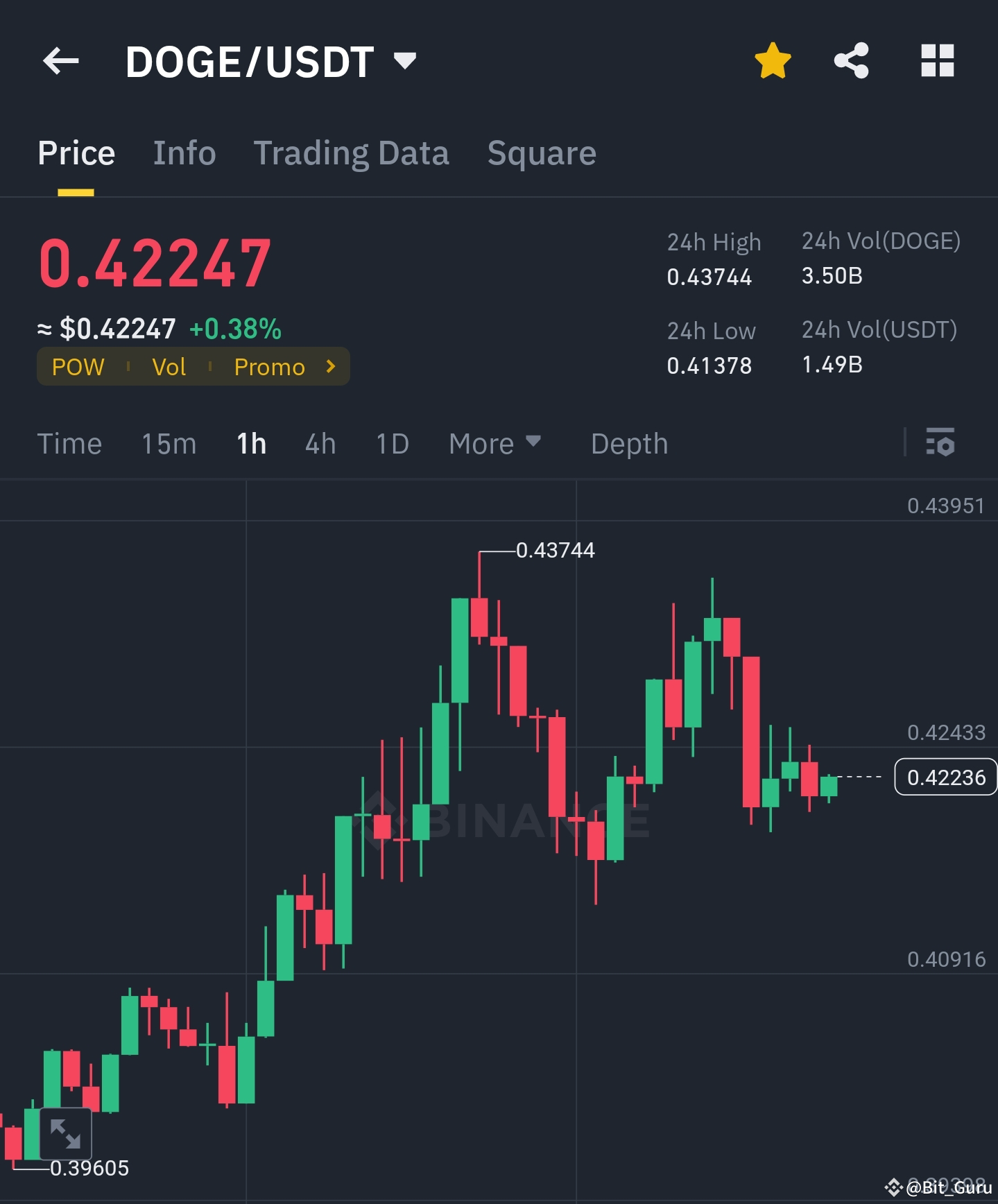
Task: Enable the 4h candle interval
Action: click(x=320, y=443)
